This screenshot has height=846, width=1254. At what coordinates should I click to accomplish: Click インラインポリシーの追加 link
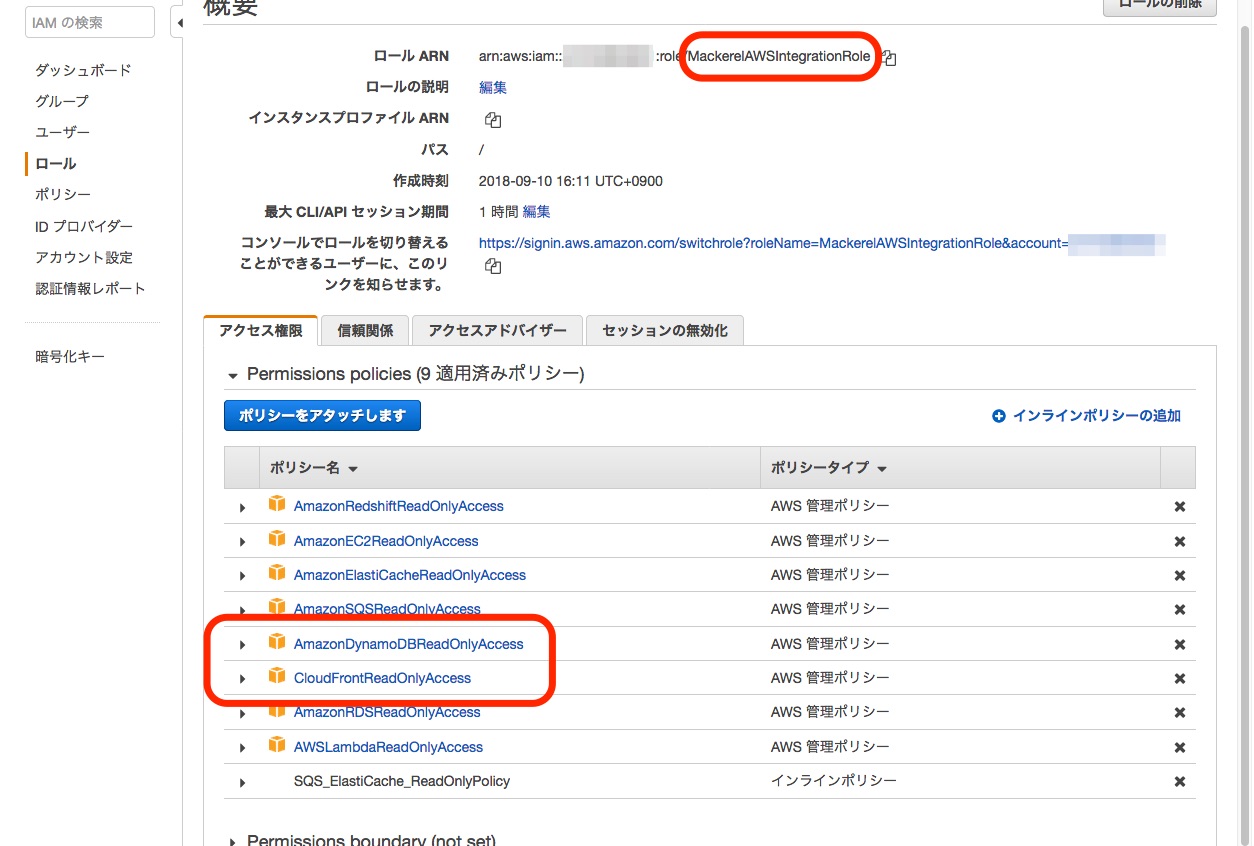click(x=1086, y=416)
